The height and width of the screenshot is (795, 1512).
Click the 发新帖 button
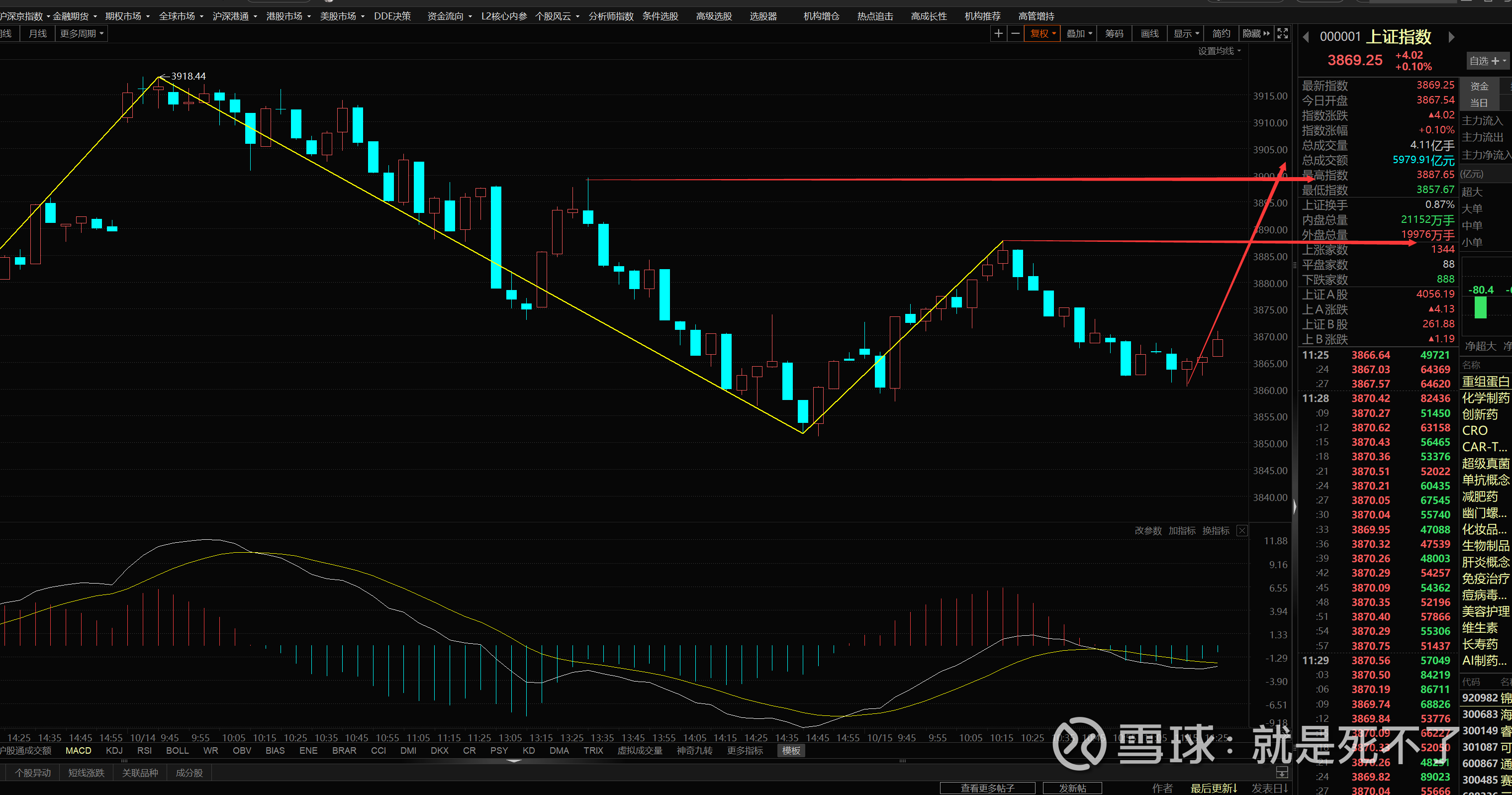click(1072, 788)
